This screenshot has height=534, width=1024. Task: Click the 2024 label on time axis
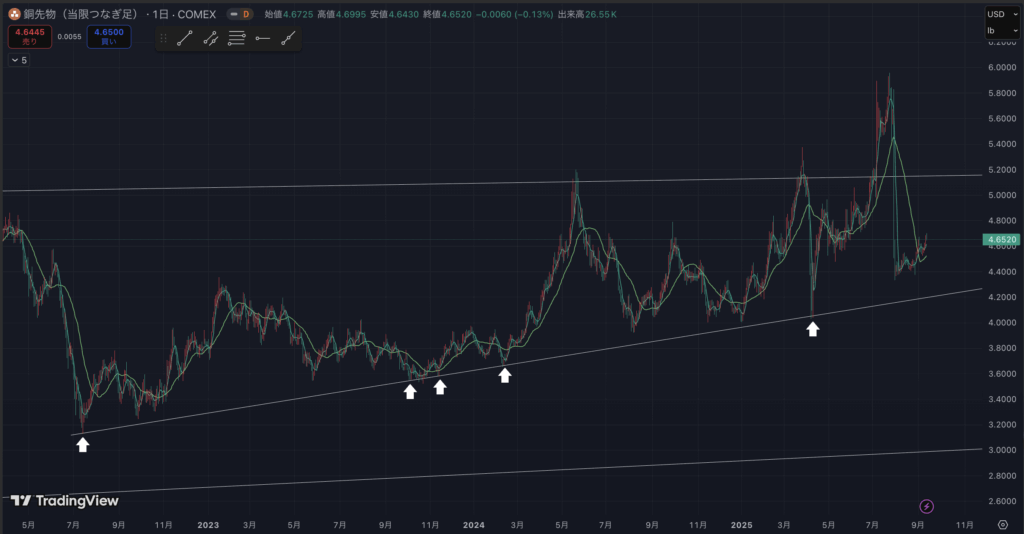[474, 524]
